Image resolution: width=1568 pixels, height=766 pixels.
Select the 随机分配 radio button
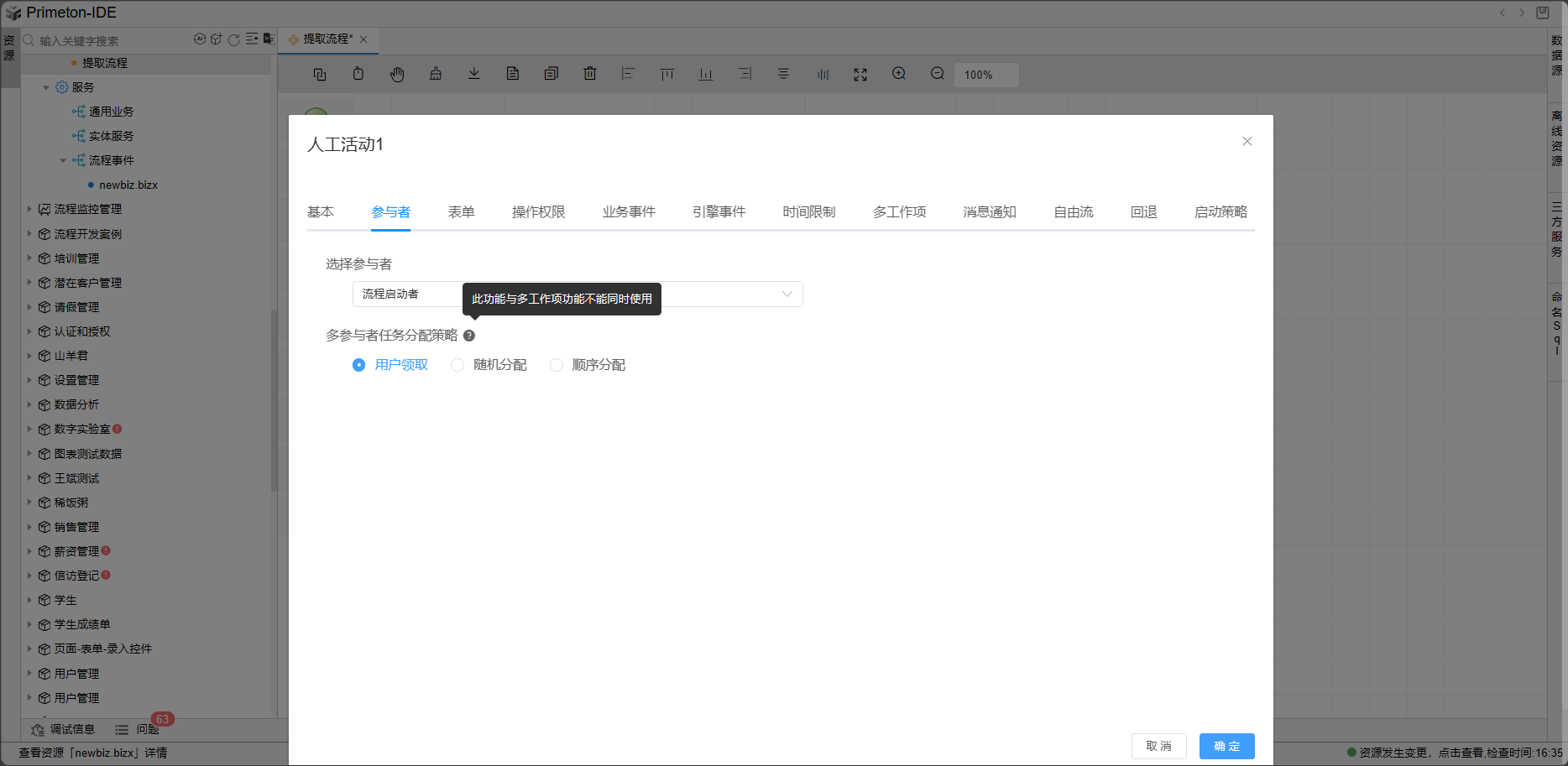[x=457, y=365]
